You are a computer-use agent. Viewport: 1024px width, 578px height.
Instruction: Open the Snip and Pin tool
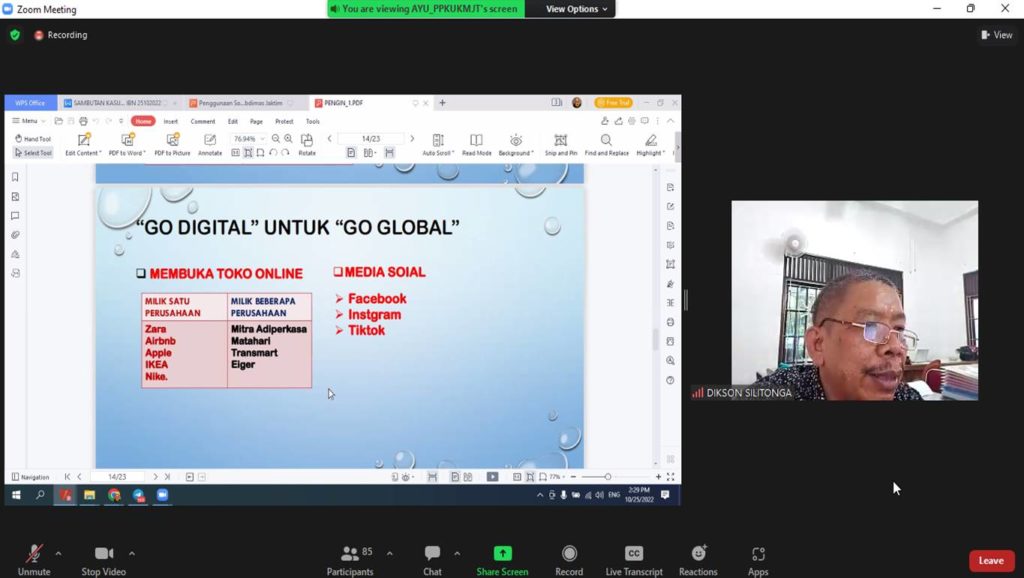tap(560, 145)
